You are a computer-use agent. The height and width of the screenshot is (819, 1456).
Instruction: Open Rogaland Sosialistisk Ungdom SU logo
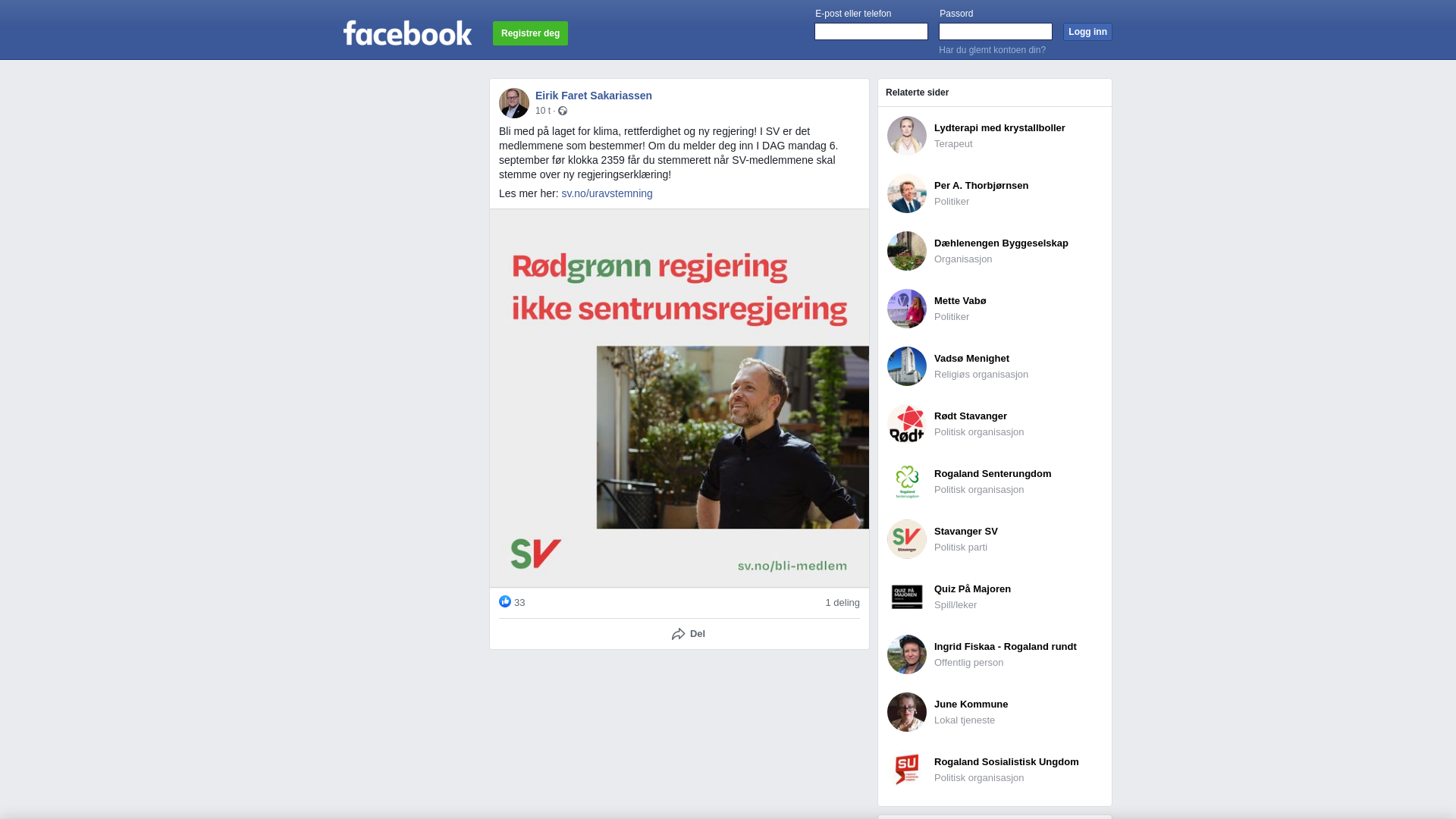(x=907, y=770)
